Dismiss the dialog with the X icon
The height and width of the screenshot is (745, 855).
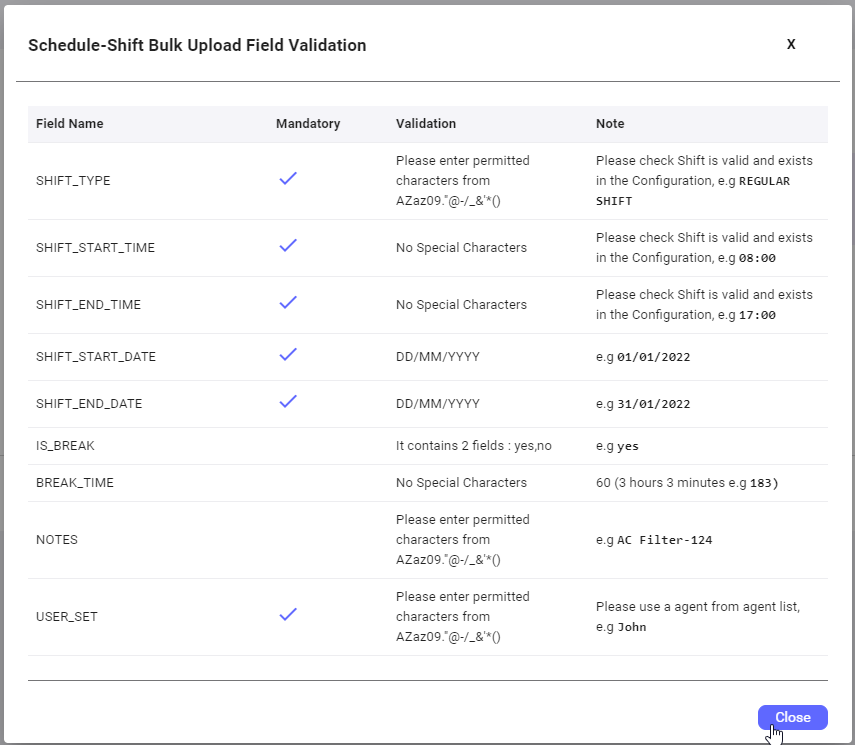[791, 44]
